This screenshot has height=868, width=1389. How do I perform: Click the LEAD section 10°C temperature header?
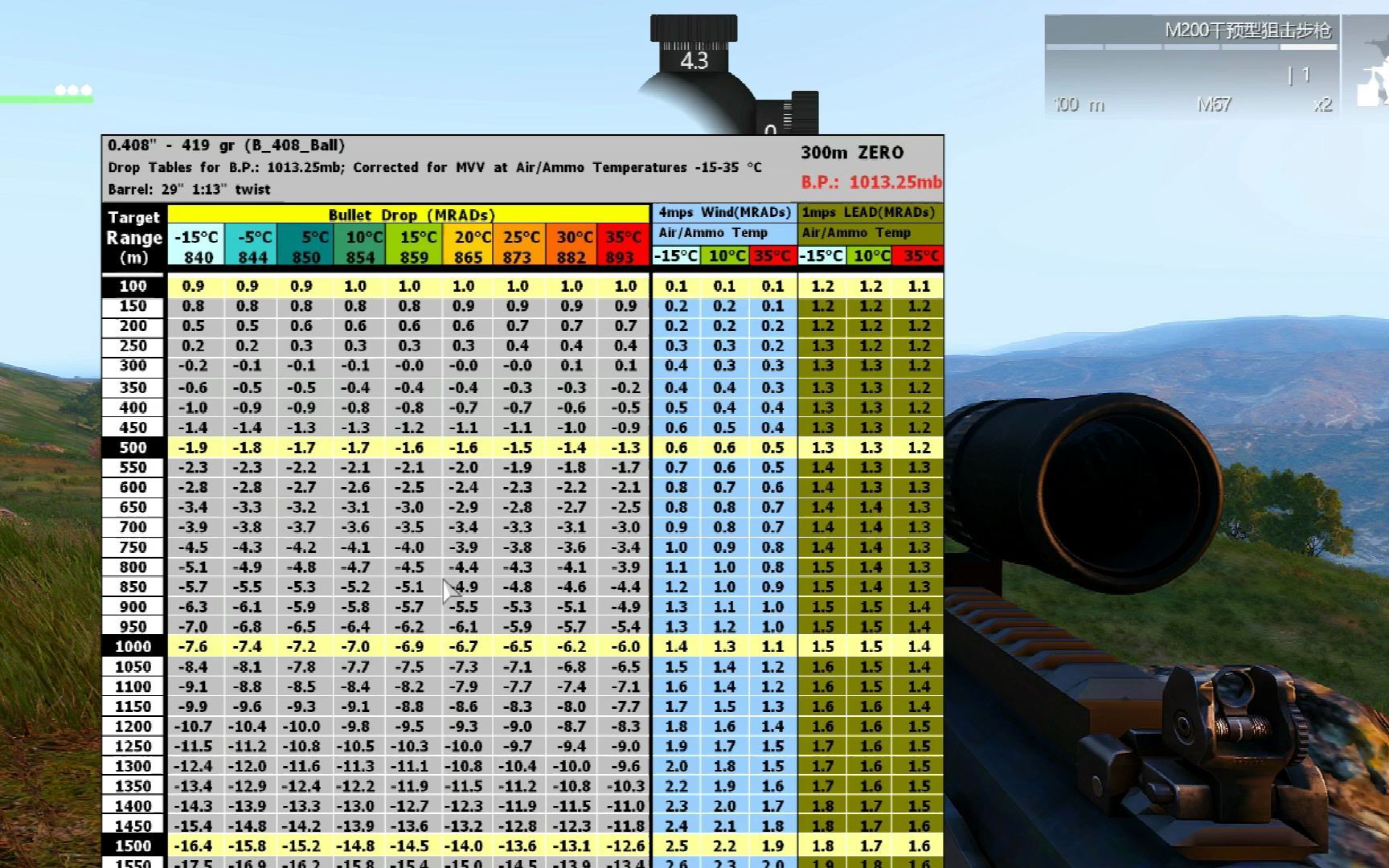pos(871,256)
